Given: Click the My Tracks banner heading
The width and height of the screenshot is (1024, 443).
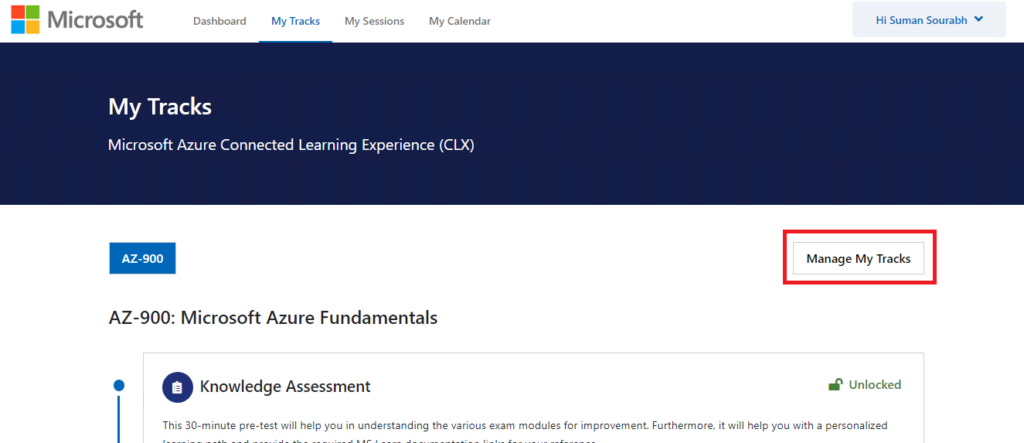Looking at the screenshot, I should 160,107.
